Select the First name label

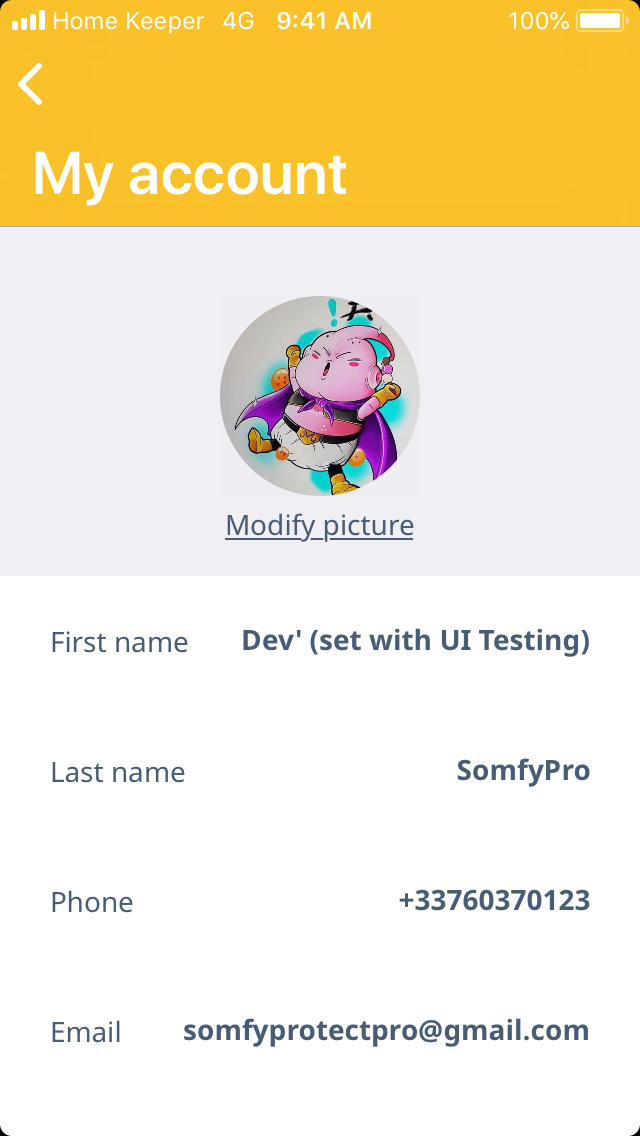119,642
